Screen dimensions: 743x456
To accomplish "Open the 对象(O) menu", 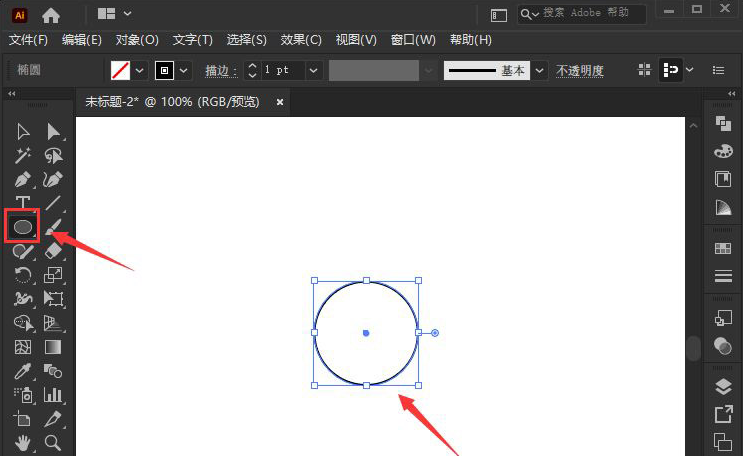I will (137, 40).
